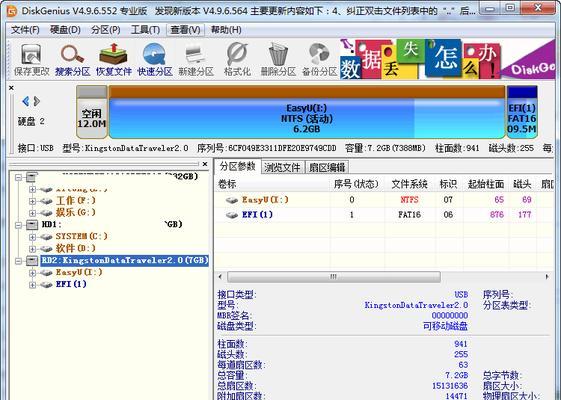
Task: Collapse the HD2 KingstonDataTraveler tree node
Action: click(18, 261)
